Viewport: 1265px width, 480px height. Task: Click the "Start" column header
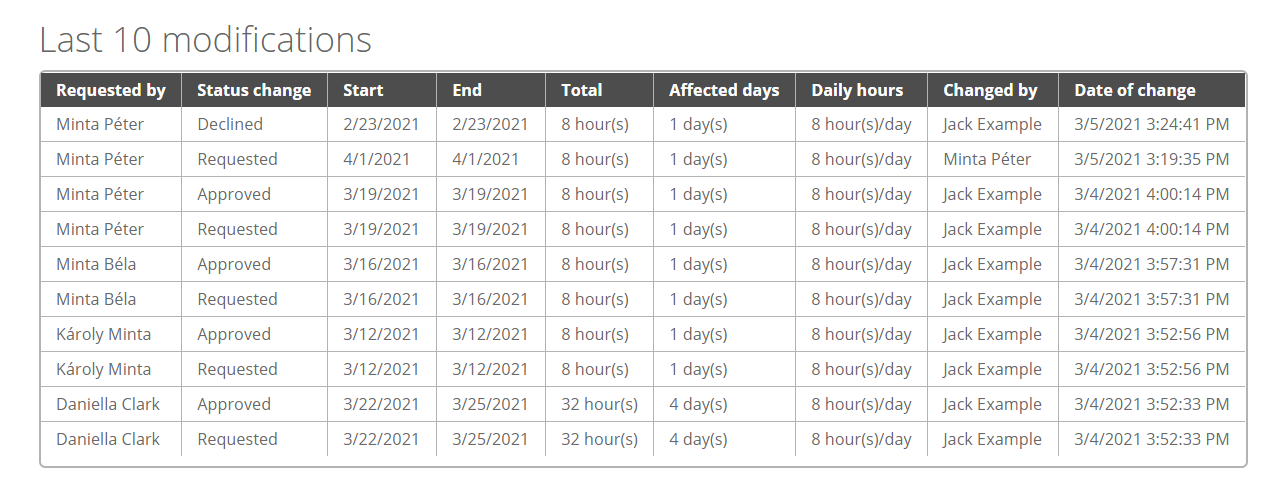pyautogui.click(x=363, y=90)
